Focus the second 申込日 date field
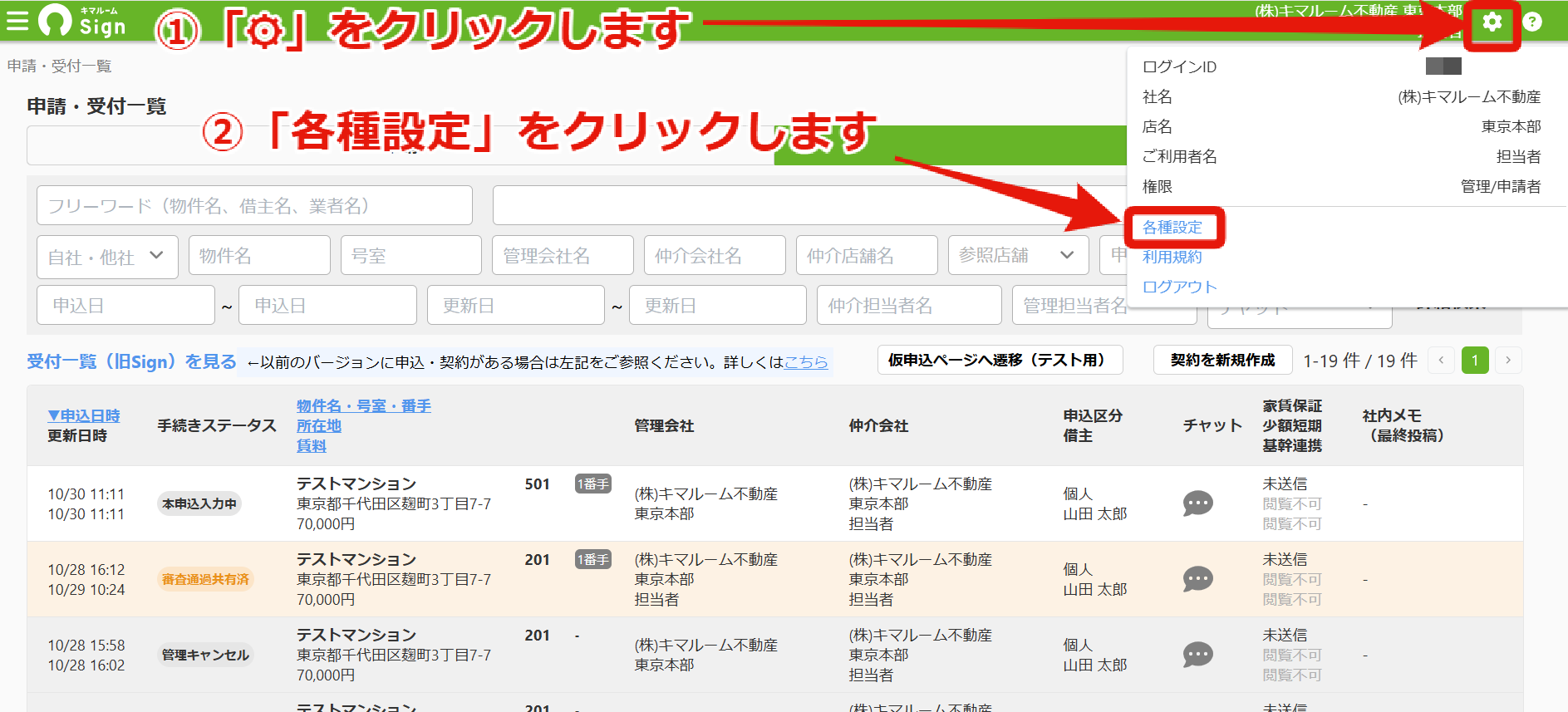The image size is (1568, 712). tap(327, 305)
